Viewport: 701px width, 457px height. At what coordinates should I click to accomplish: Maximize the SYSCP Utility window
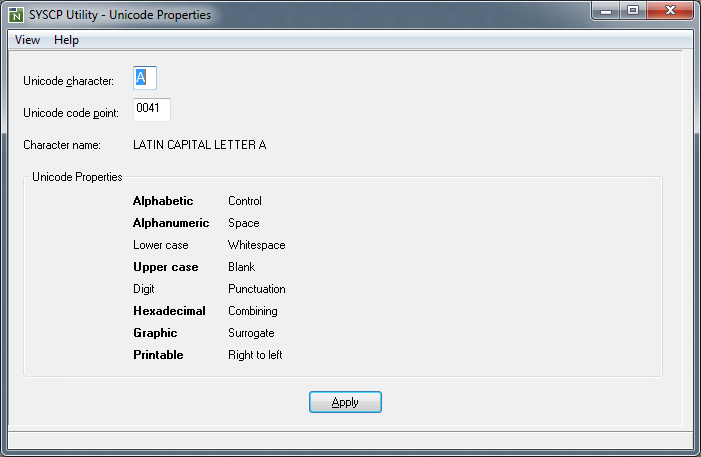633,11
